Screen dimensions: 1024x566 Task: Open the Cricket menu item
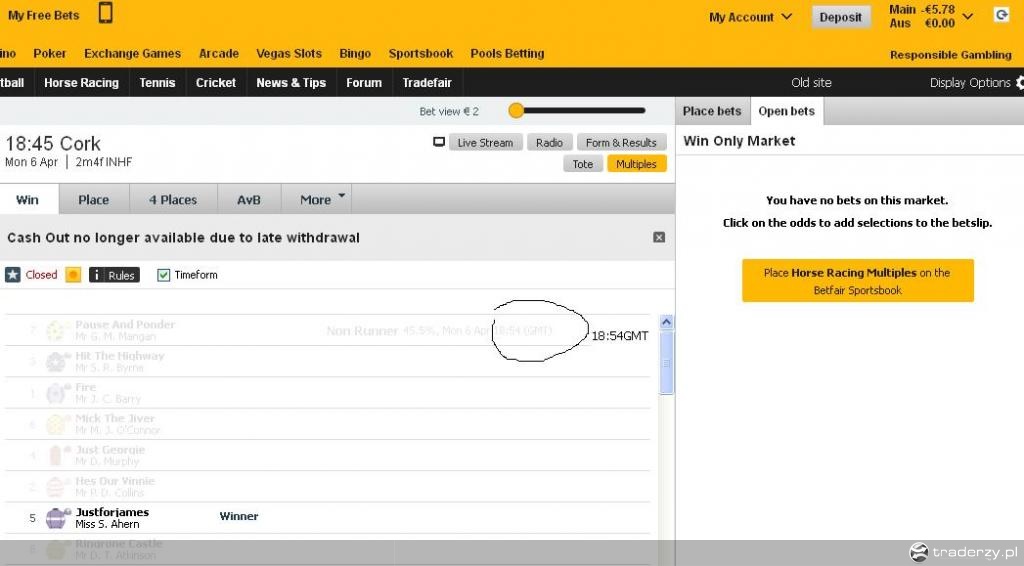point(216,83)
